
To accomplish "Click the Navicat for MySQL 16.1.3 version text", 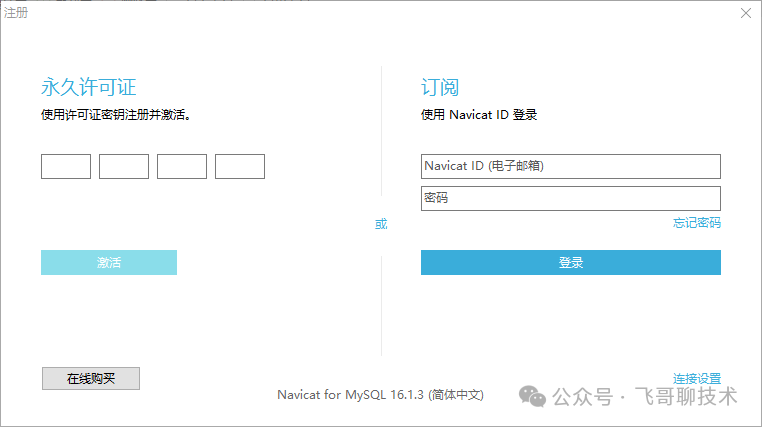I will click(381, 394).
